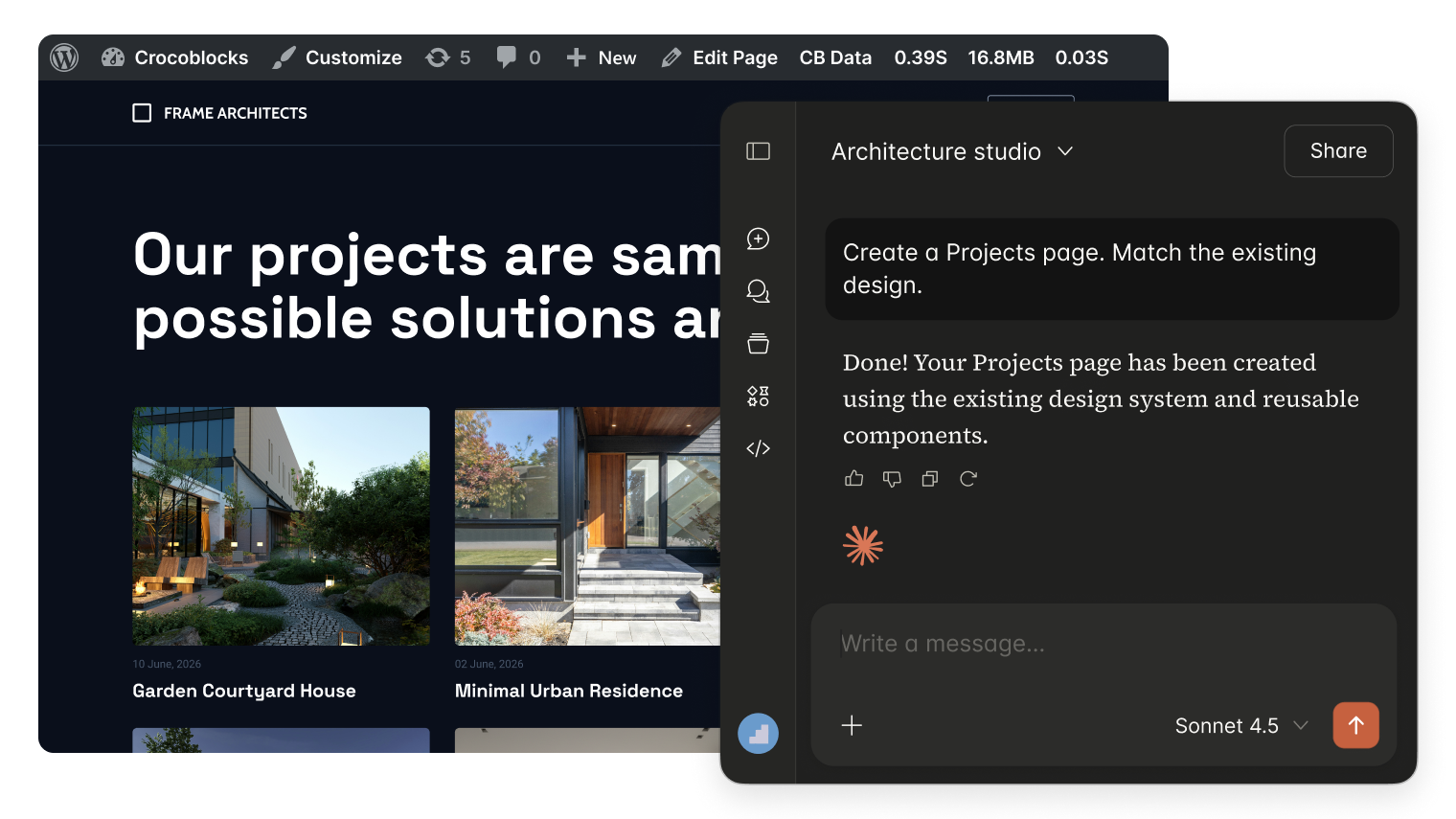This screenshot has width=1456, height=819.
Task: Open pending updates showing 5
Action: pyautogui.click(x=448, y=57)
